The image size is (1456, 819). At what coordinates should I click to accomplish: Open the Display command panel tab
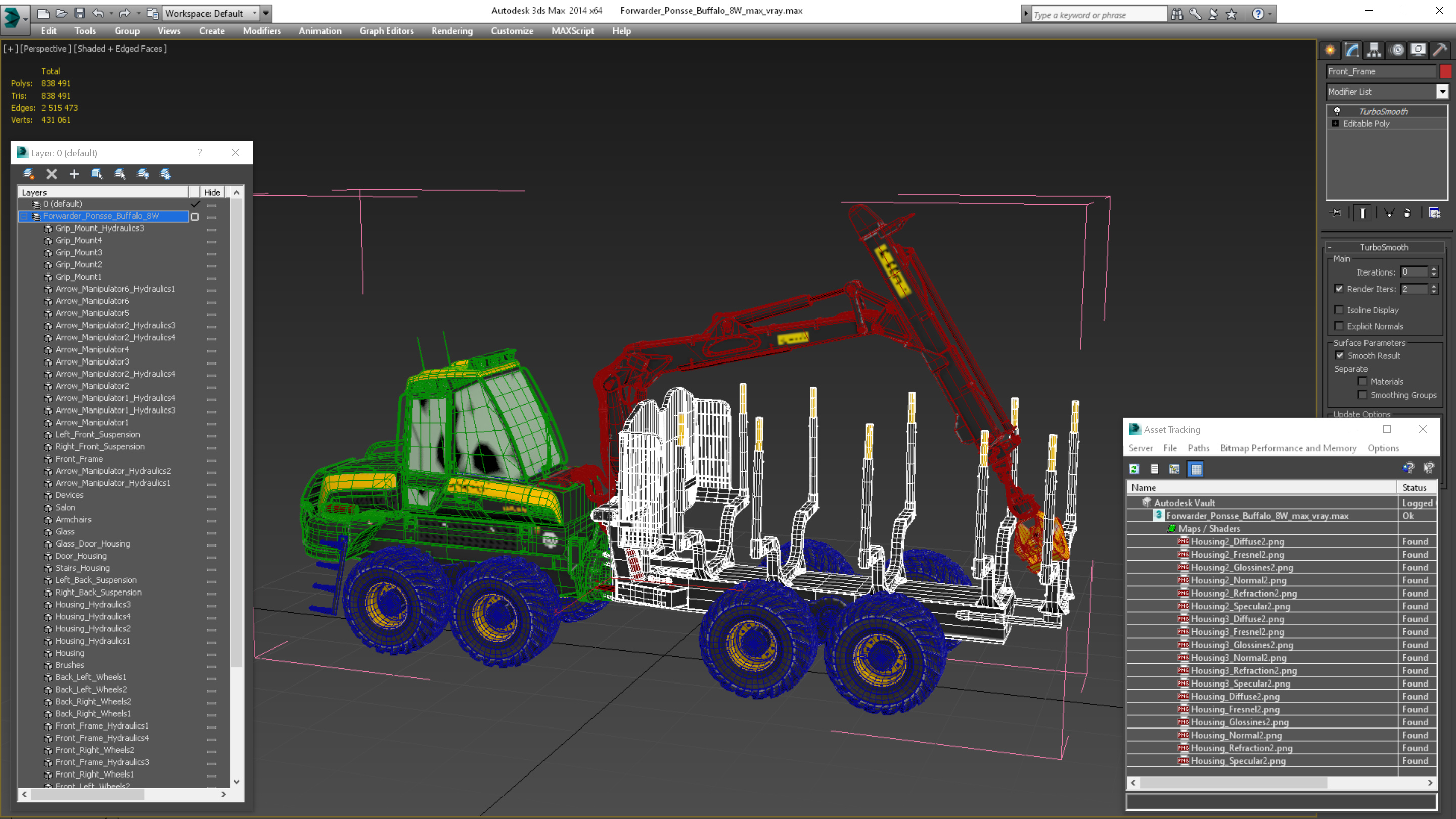tap(1418, 50)
